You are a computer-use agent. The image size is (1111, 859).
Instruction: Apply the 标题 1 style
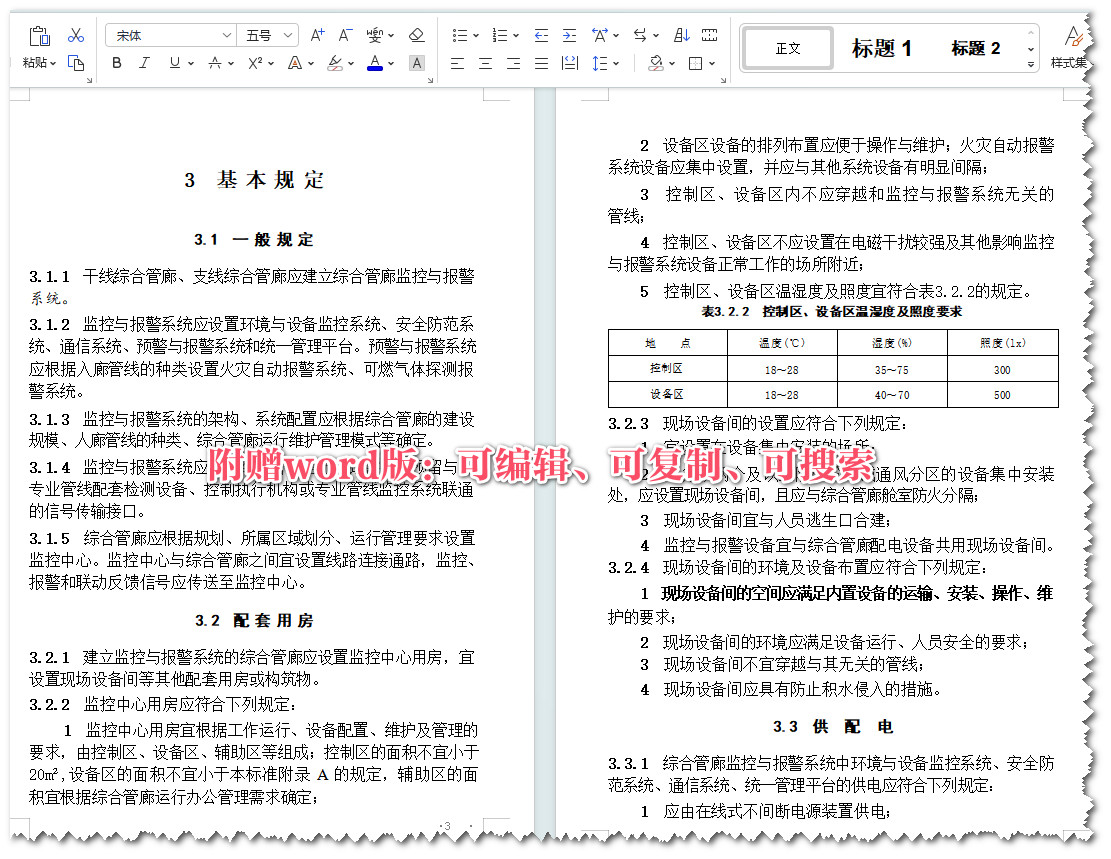[881, 48]
